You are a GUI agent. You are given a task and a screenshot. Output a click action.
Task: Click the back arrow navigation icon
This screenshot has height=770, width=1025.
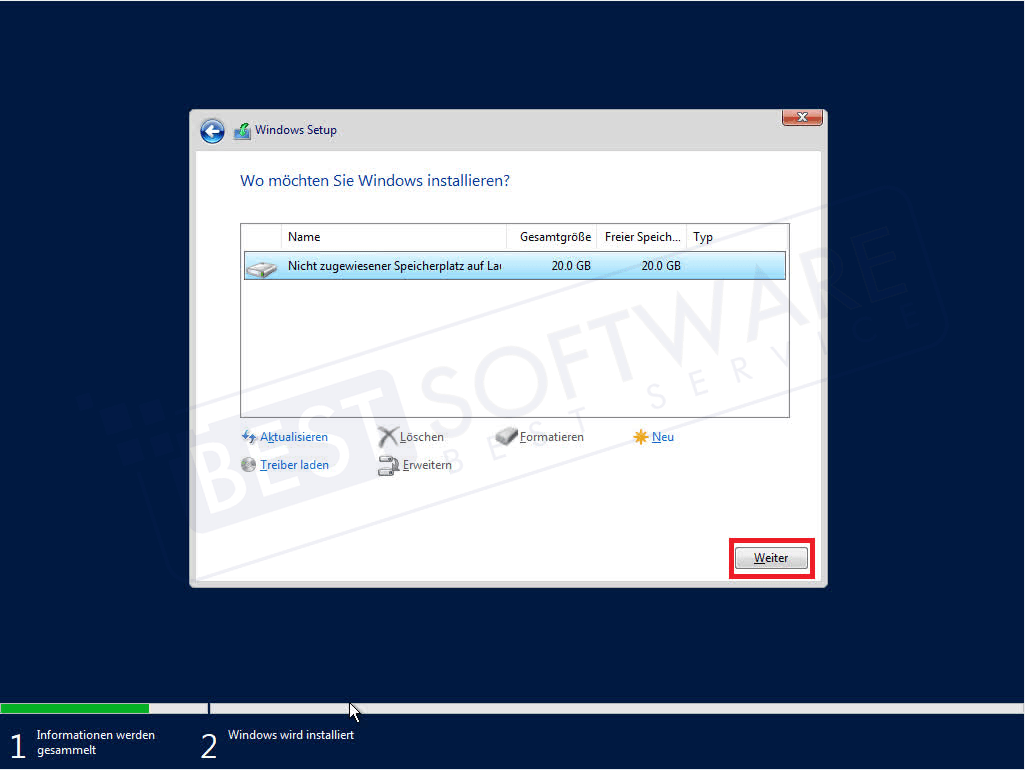[212, 130]
